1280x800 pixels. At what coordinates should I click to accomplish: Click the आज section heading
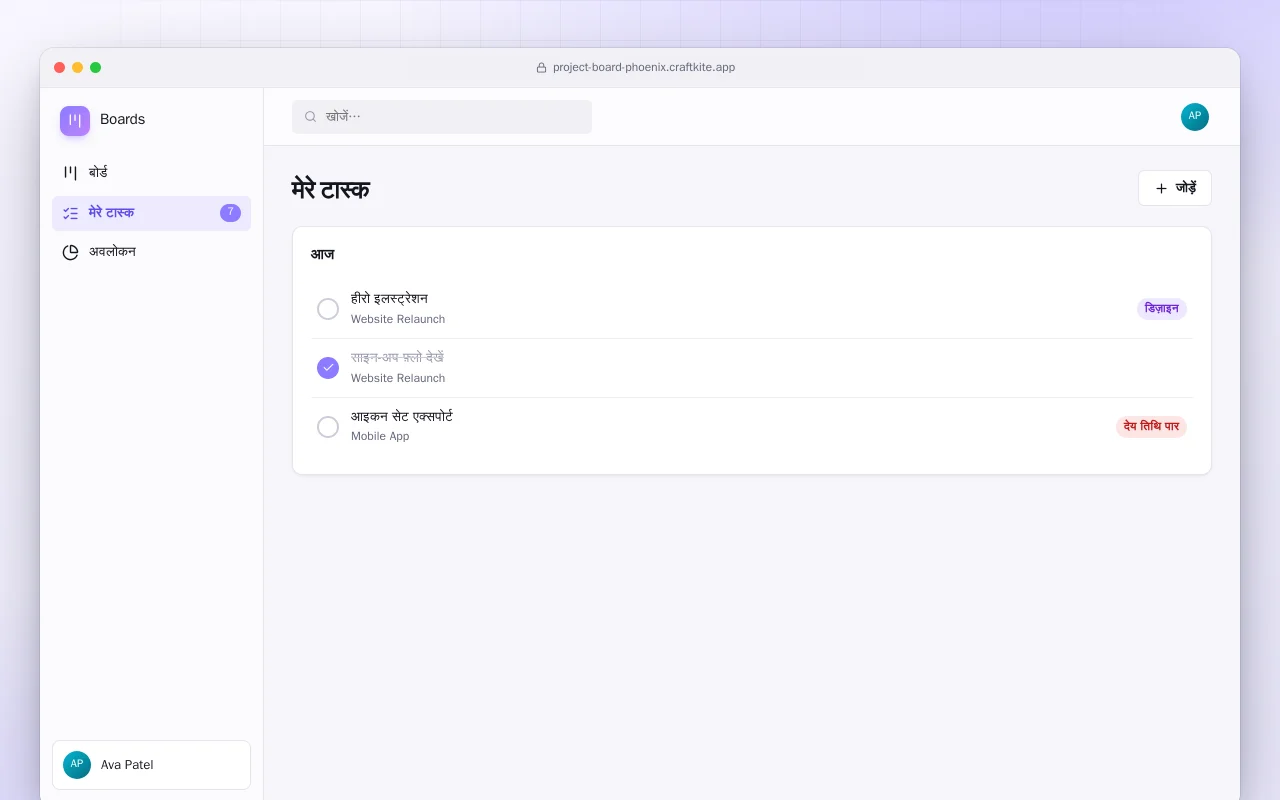click(322, 255)
